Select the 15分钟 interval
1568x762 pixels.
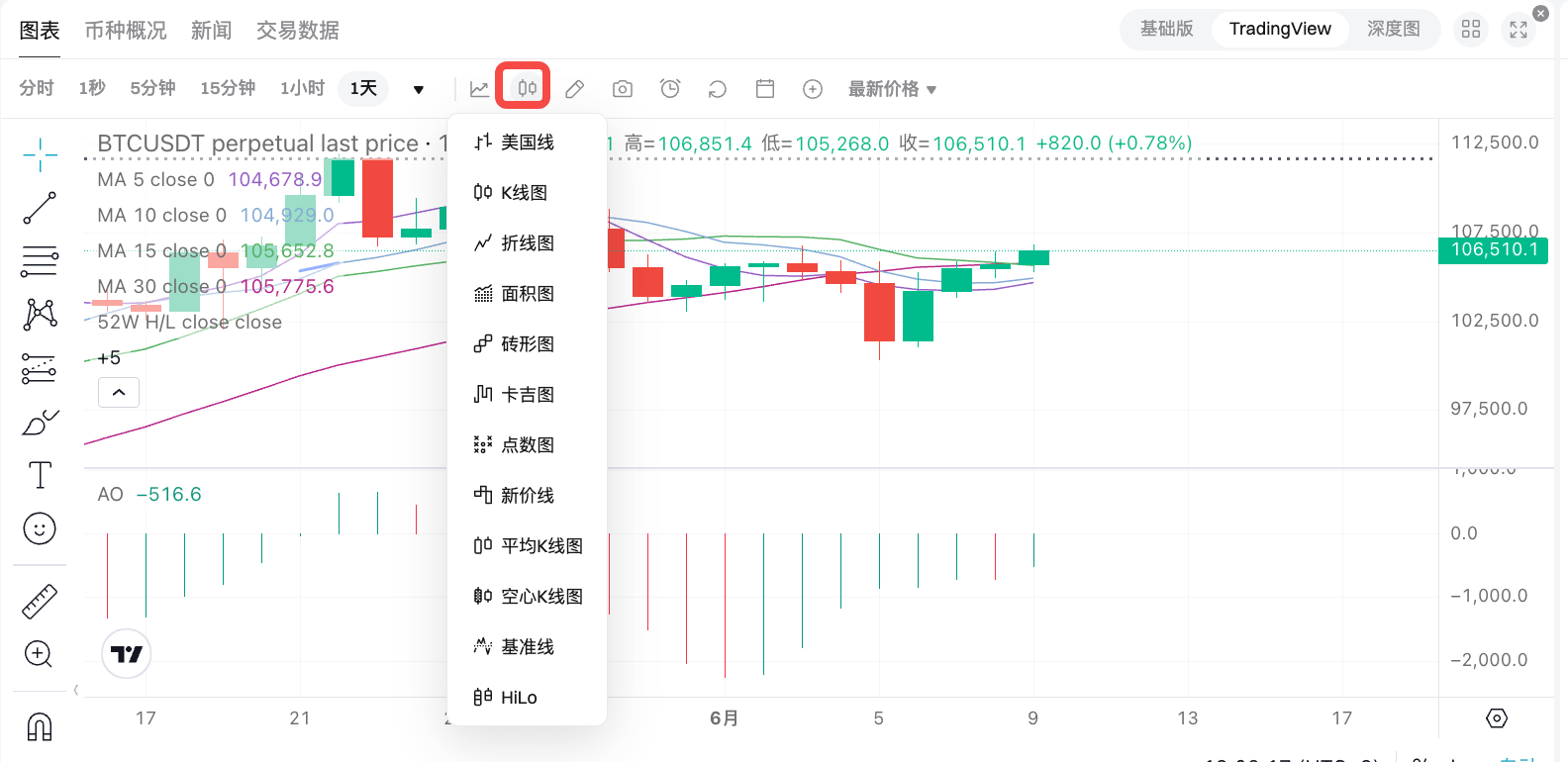[228, 88]
